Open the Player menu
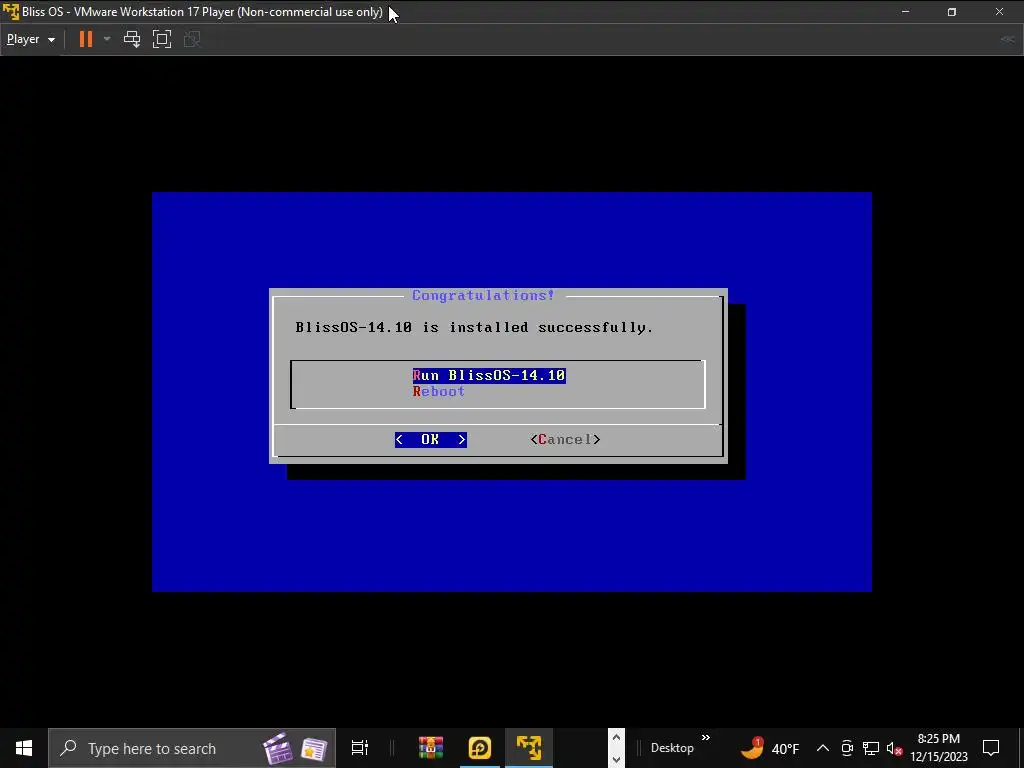This screenshot has width=1024, height=768. tap(31, 39)
